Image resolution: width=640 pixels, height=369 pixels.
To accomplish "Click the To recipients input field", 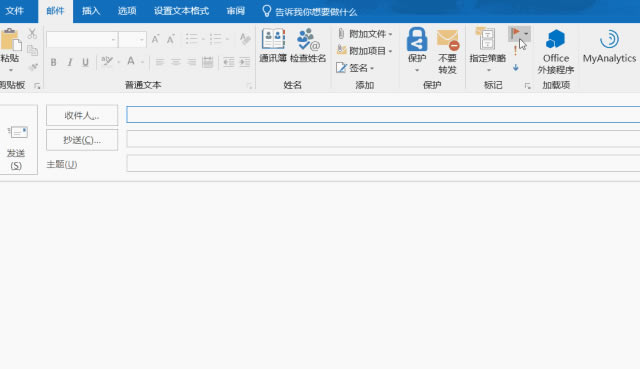I will pos(383,115).
